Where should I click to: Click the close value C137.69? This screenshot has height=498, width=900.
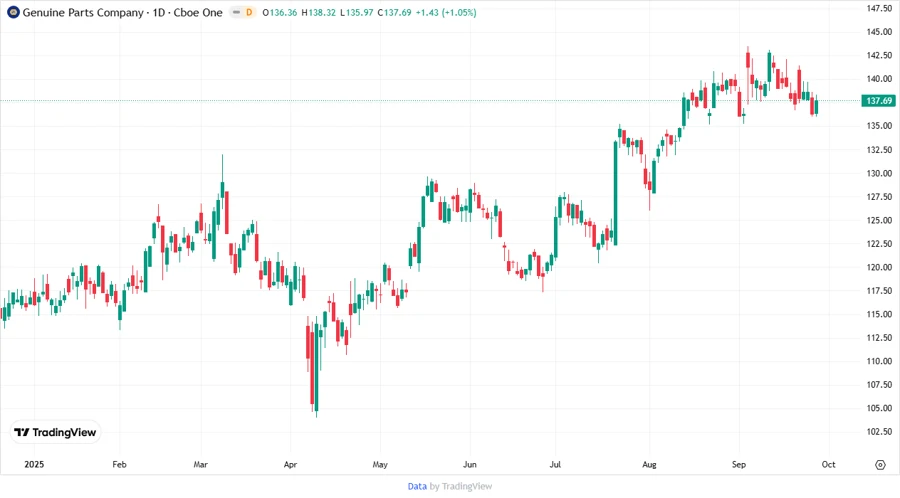[394, 12]
